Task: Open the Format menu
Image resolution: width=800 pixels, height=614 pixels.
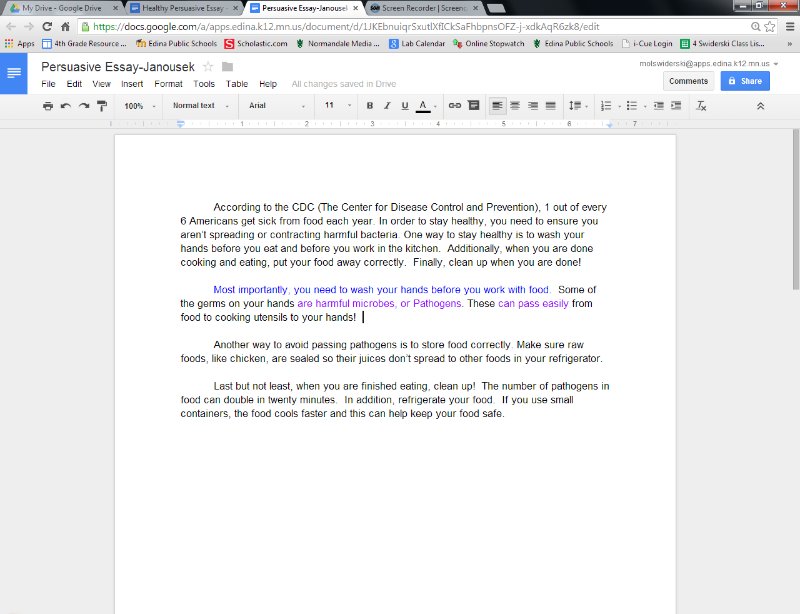Action: (x=167, y=84)
